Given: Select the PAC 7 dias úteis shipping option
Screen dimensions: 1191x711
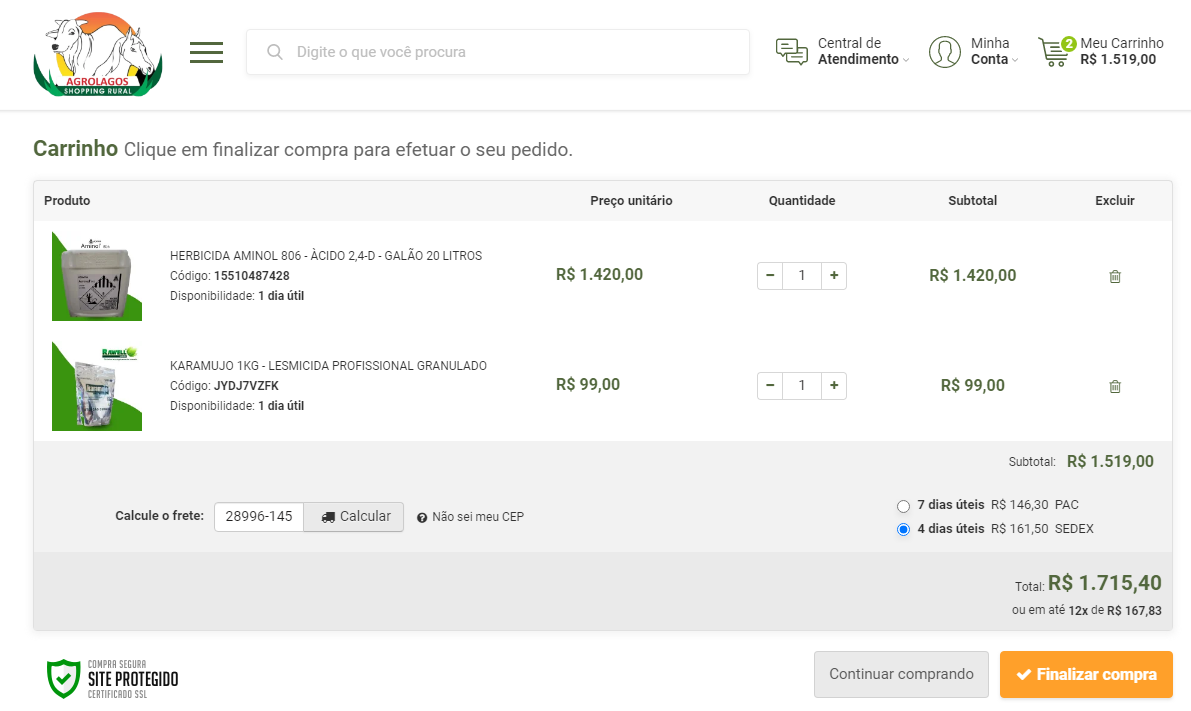Looking at the screenshot, I should pos(904,506).
